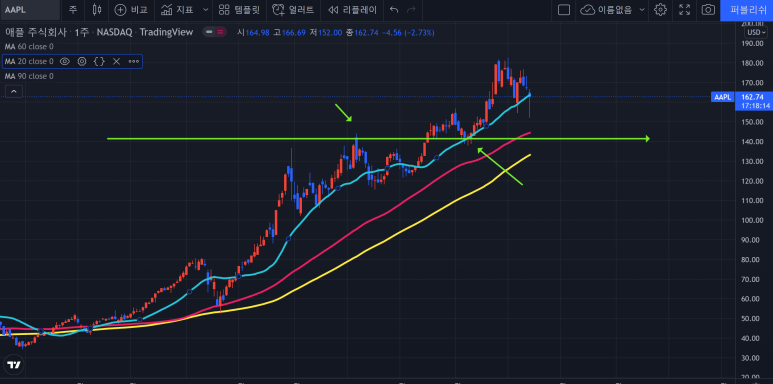Viewport: 773px width, 384px height.
Task: Open chart settings gear in top toolbar
Action: pyautogui.click(x=661, y=9)
